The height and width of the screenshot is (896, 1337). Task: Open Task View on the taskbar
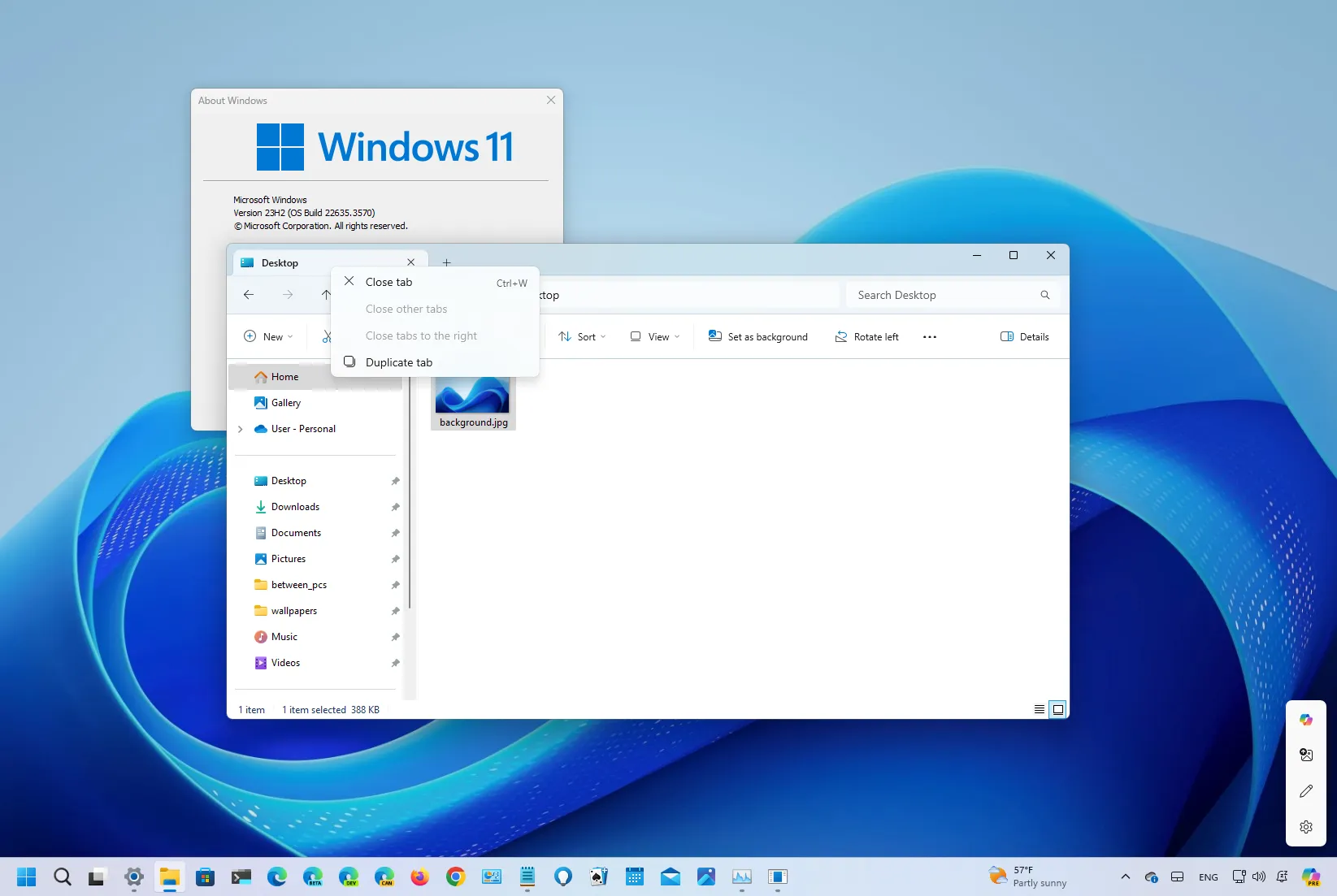[98, 877]
